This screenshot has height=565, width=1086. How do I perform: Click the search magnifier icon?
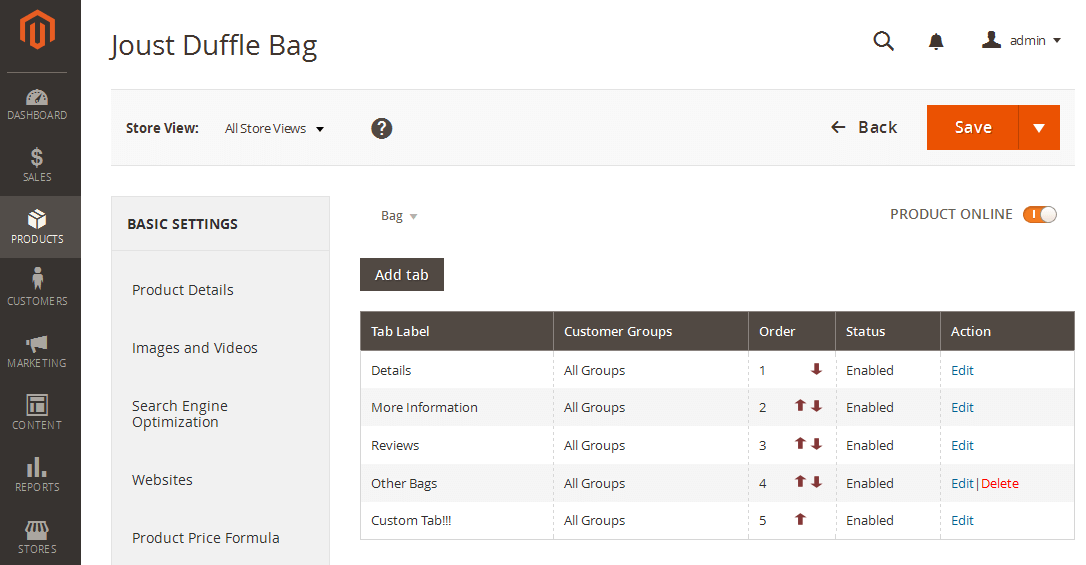coord(883,41)
